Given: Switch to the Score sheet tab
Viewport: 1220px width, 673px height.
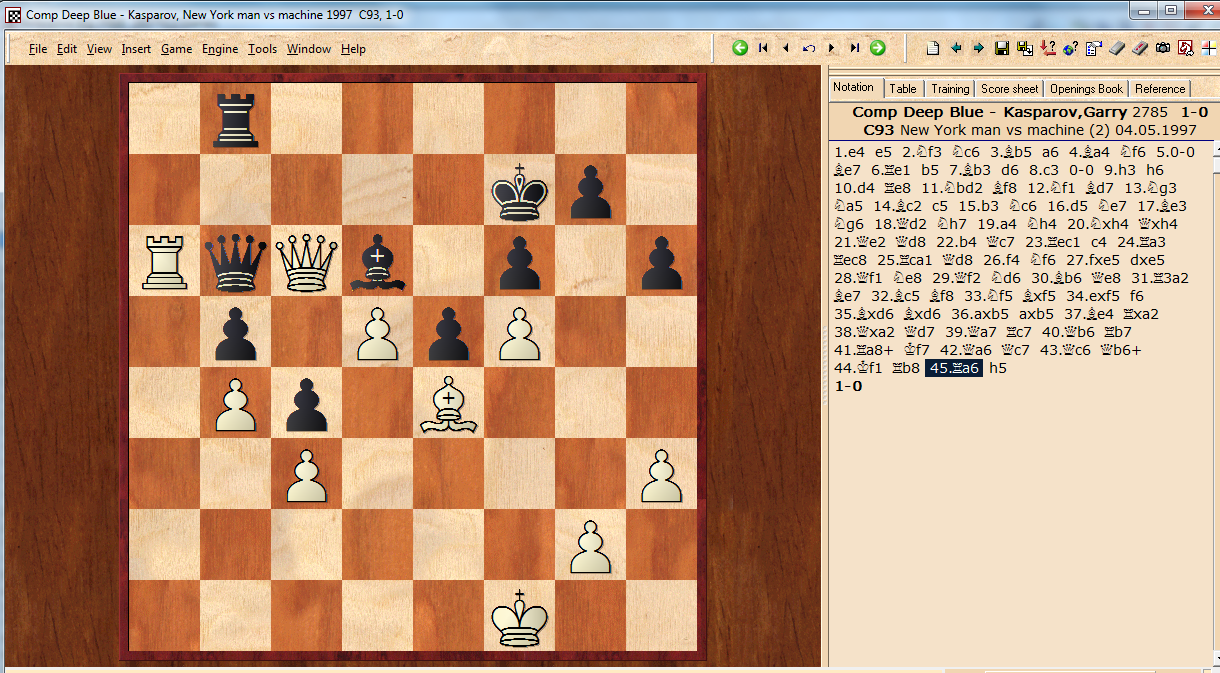Looking at the screenshot, I should 1009,89.
